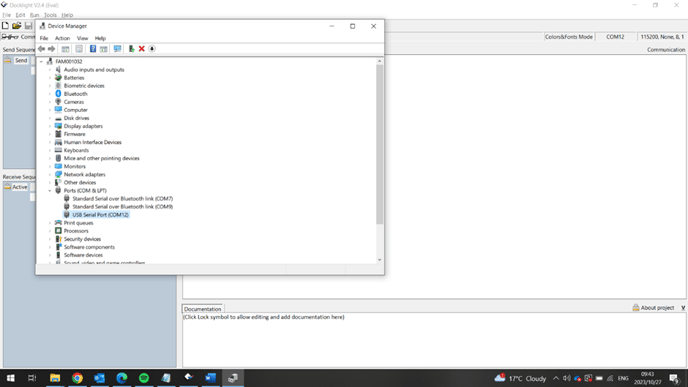Viewport: 688px width, 387px height.
Task: Open the Documentation tab
Action: click(x=202, y=309)
